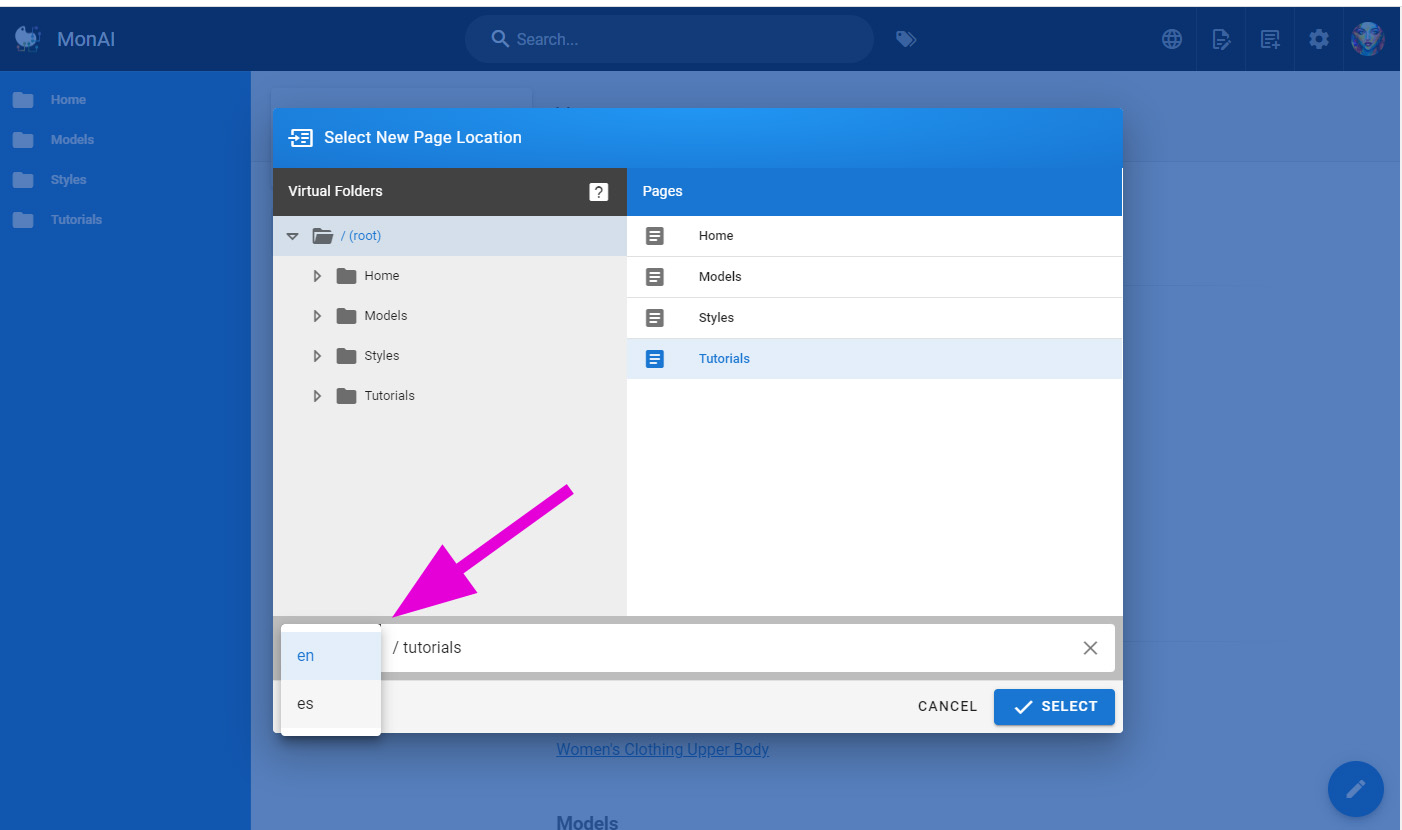Expand the Tutorials virtual folder arrow
Image resolution: width=1402 pixels, height=830 pixels.
point(317,396)
